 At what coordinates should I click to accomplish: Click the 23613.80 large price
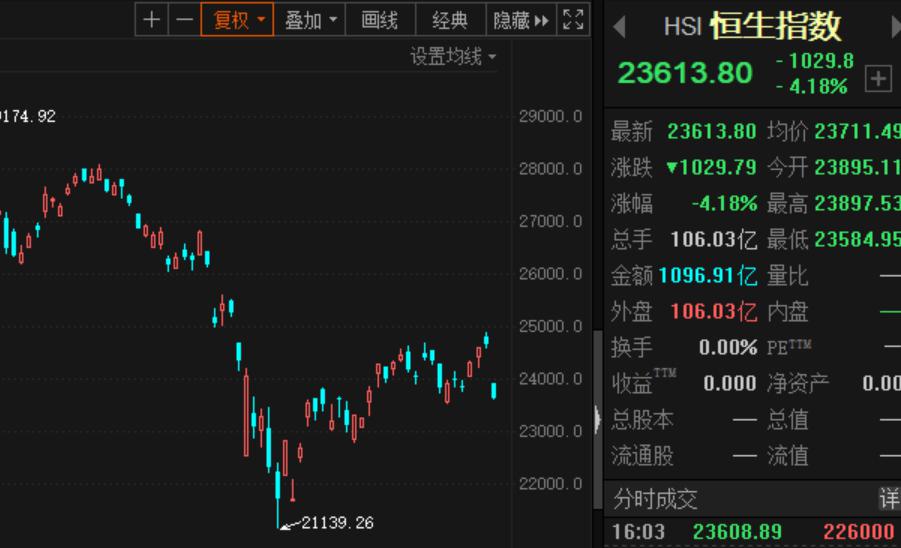coord(684,73)
